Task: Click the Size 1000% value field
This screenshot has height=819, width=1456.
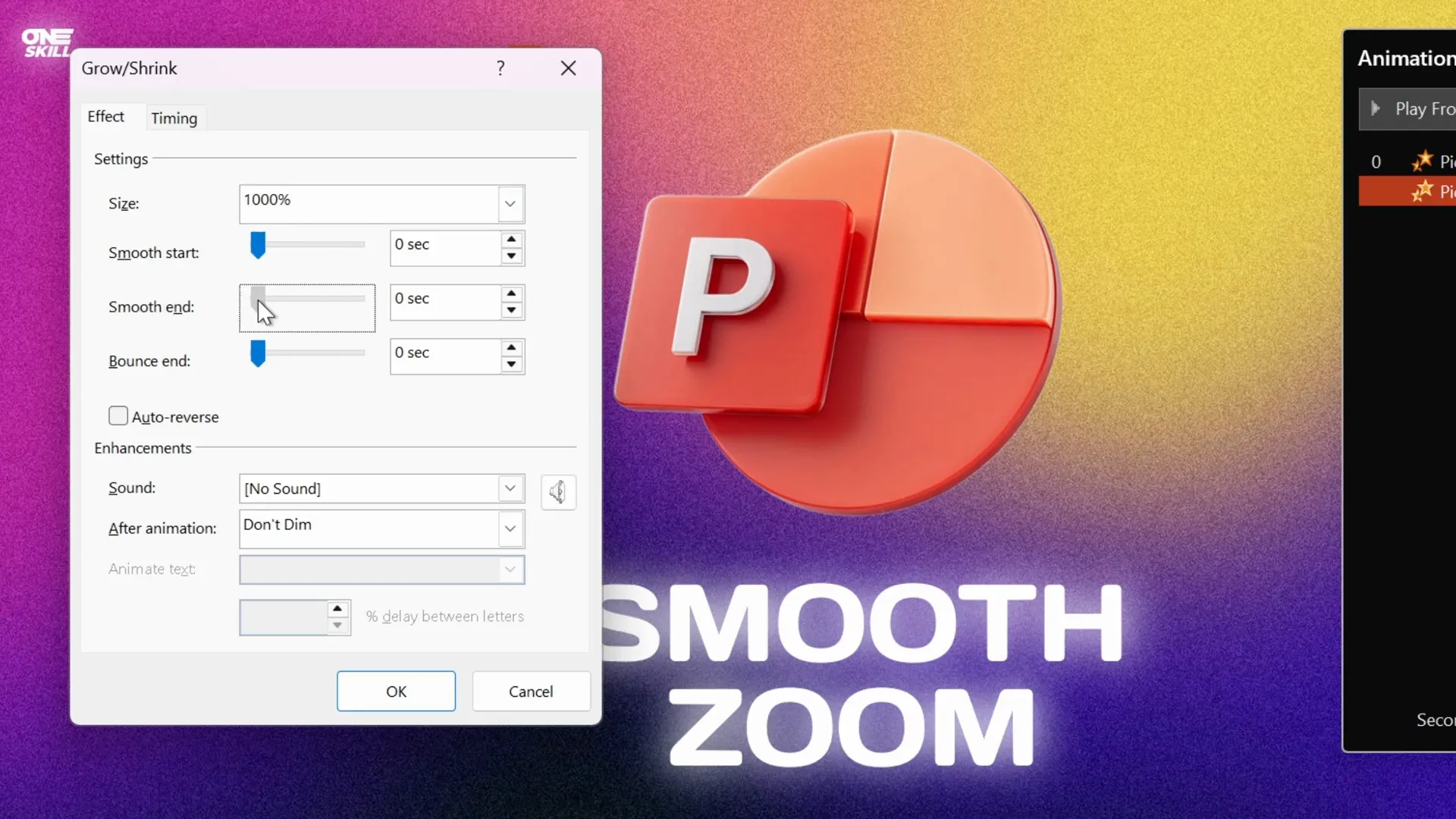Action: pos(369,204)
